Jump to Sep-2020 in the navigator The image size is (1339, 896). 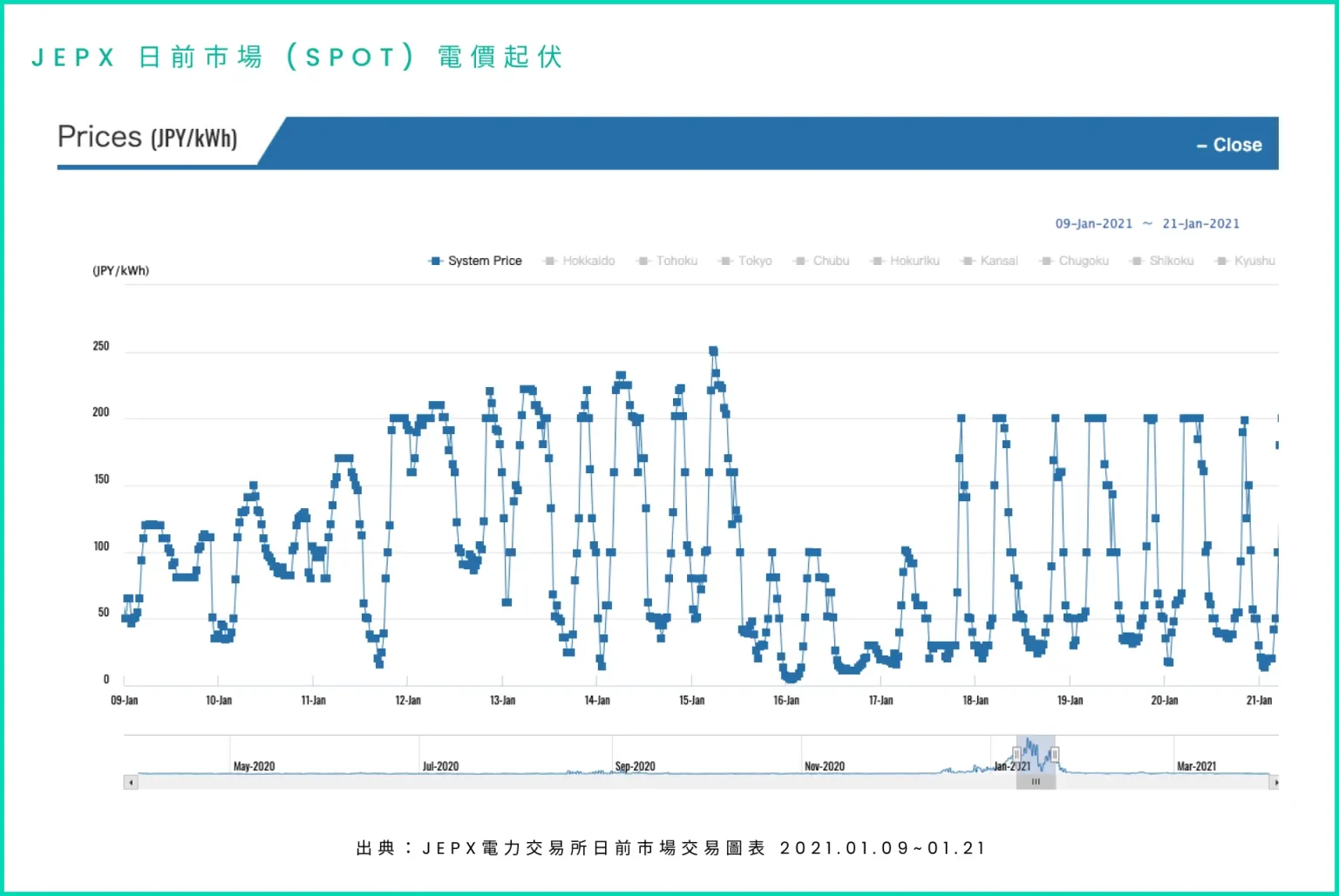pyautogui.click(x=635, y=765)
